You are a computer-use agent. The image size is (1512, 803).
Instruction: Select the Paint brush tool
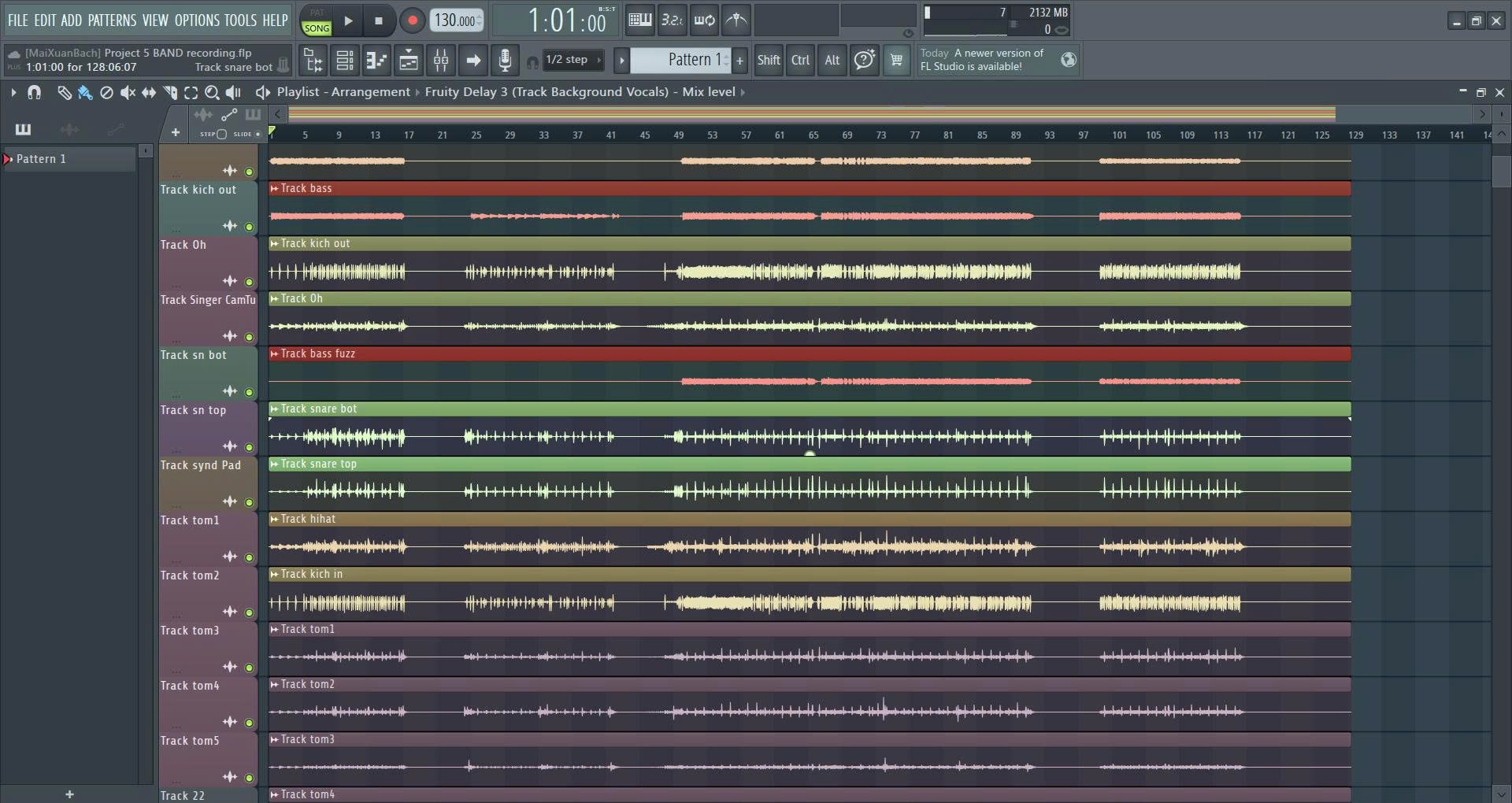coord(85,92)
